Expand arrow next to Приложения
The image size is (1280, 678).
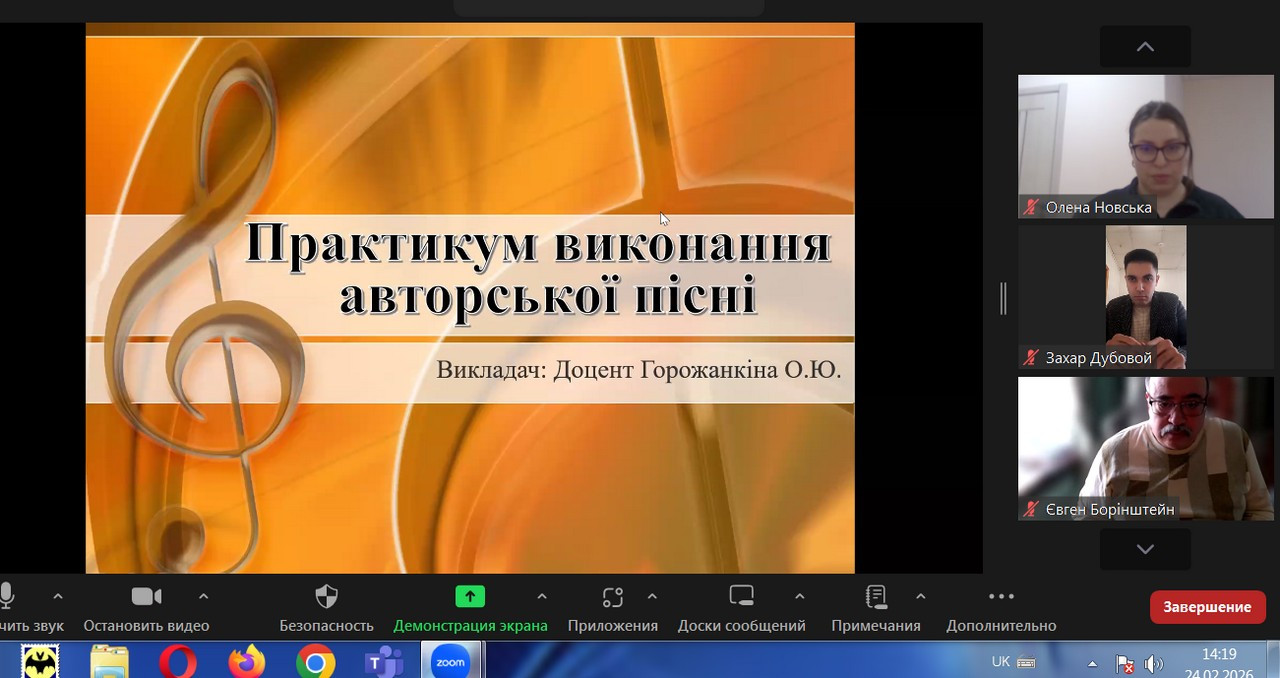click(x=652, y=596)
